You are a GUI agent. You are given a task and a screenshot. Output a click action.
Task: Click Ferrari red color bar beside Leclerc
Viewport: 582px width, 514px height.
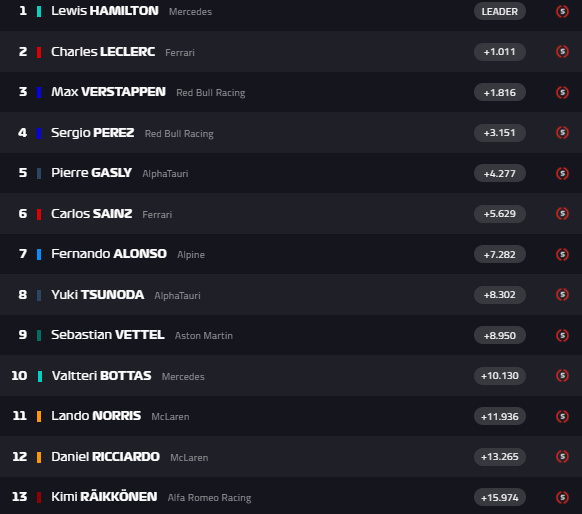coord(39,52)
